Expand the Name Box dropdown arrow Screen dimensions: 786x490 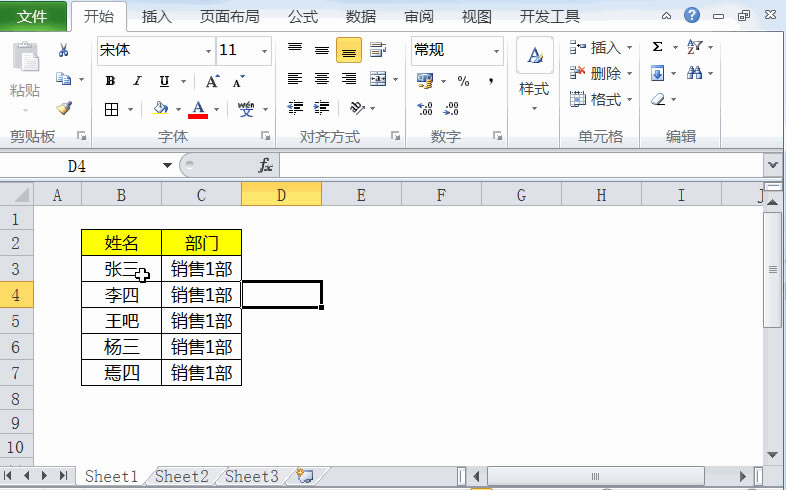[167, 165]
